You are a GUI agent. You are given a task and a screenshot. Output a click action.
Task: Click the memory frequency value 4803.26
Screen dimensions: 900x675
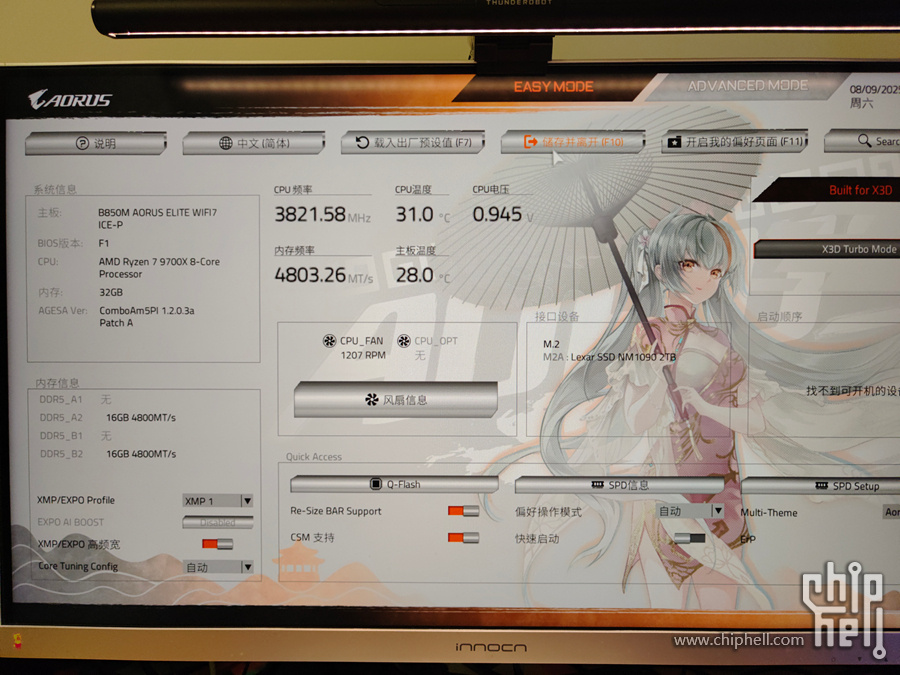click(310, 275)
